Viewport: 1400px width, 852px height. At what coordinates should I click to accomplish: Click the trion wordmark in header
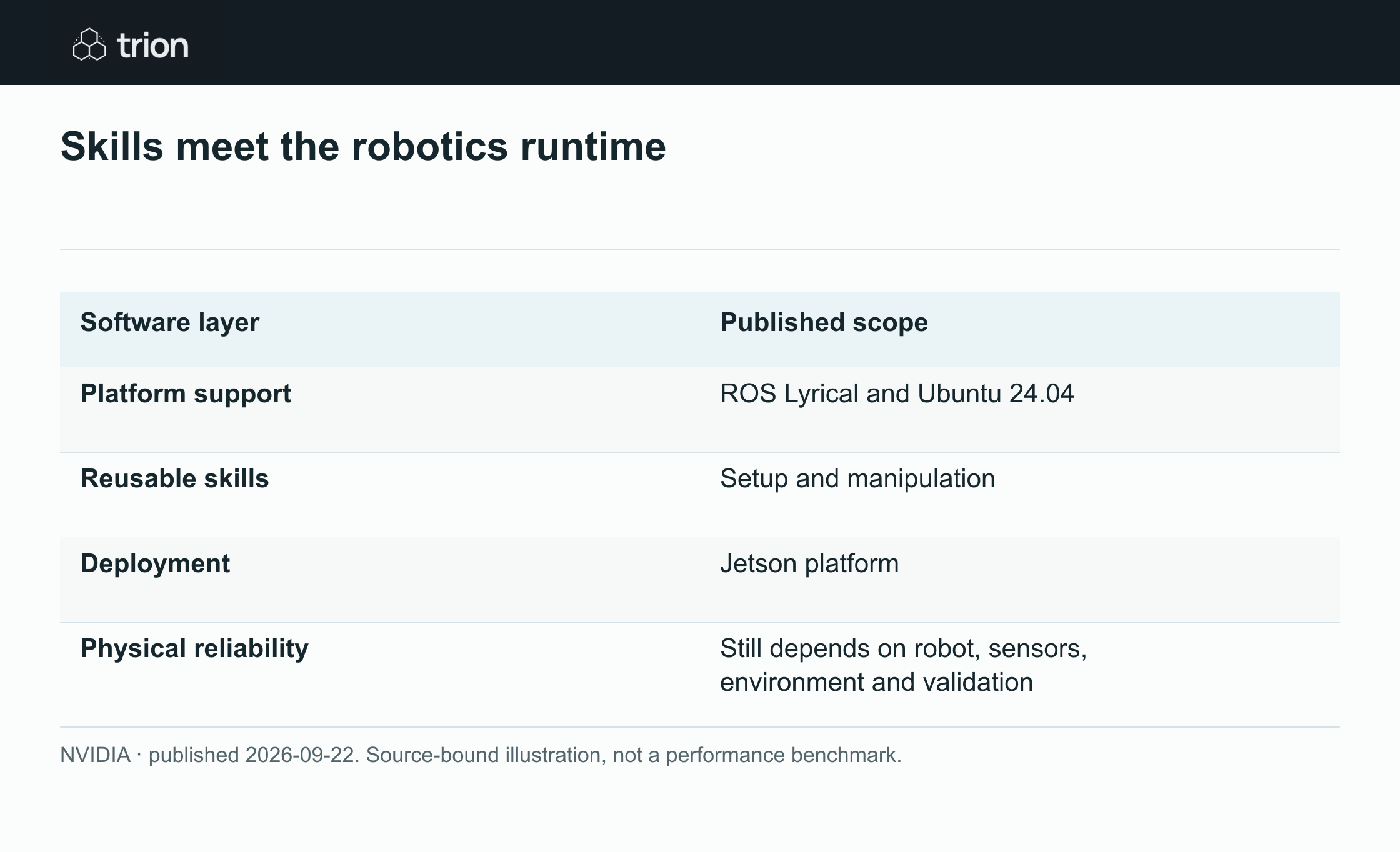(152, 46)
